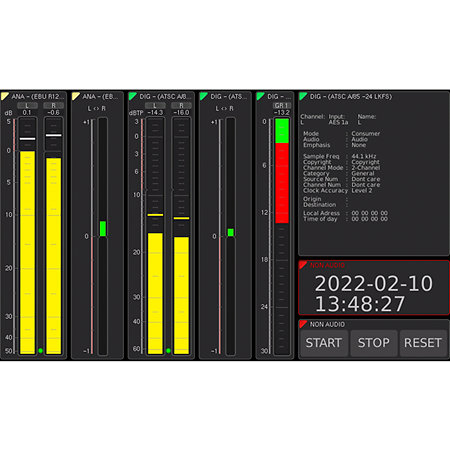Select the GR 1 label

[282, 105]
